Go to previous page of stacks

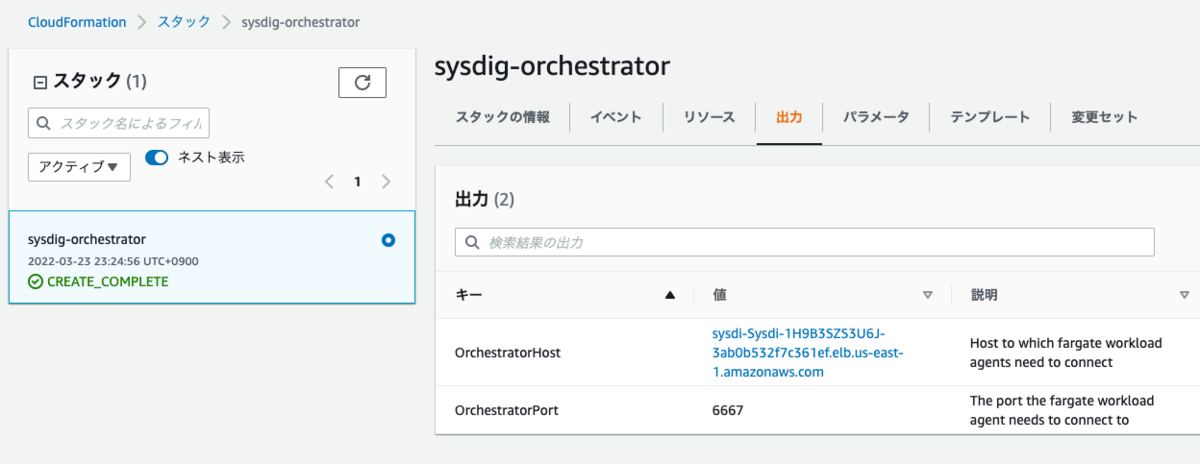pyautogui.click(x=328, y=182)
